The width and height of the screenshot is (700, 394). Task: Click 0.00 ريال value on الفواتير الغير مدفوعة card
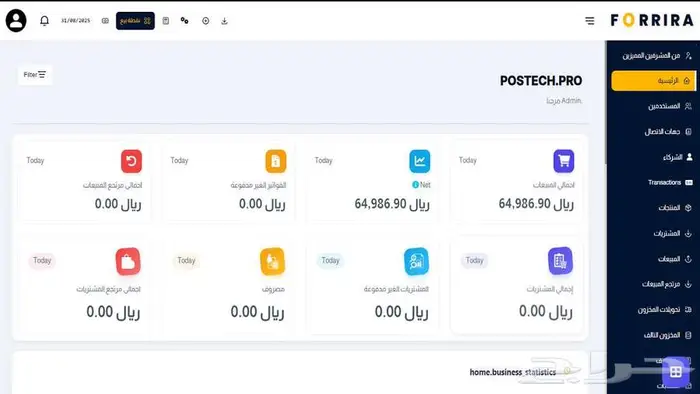click(262, 204)
